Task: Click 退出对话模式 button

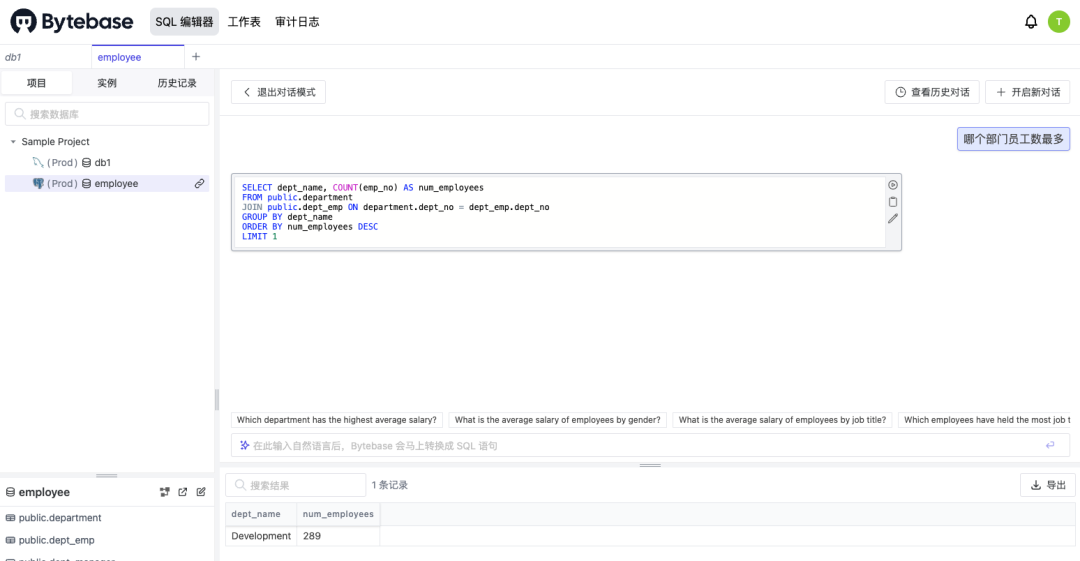Action: click(278, 92)
